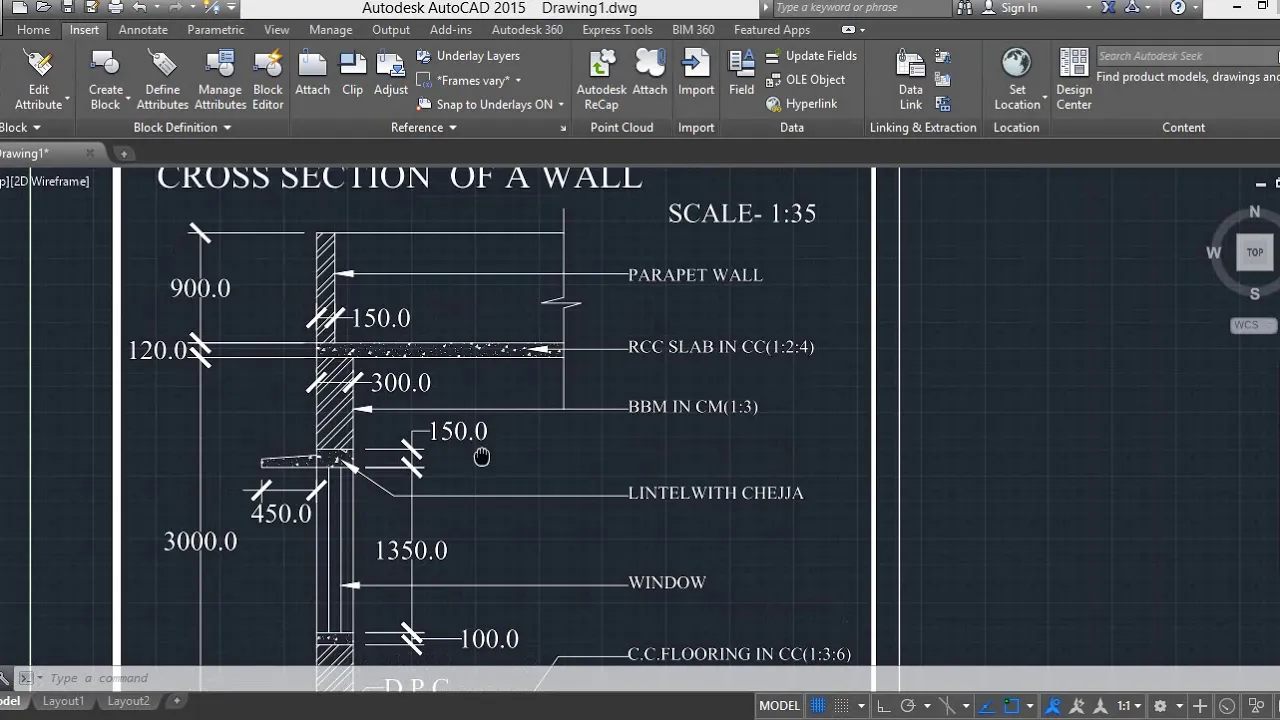Click the Create Block icon
1280x720 pixels.
point(105,65)
